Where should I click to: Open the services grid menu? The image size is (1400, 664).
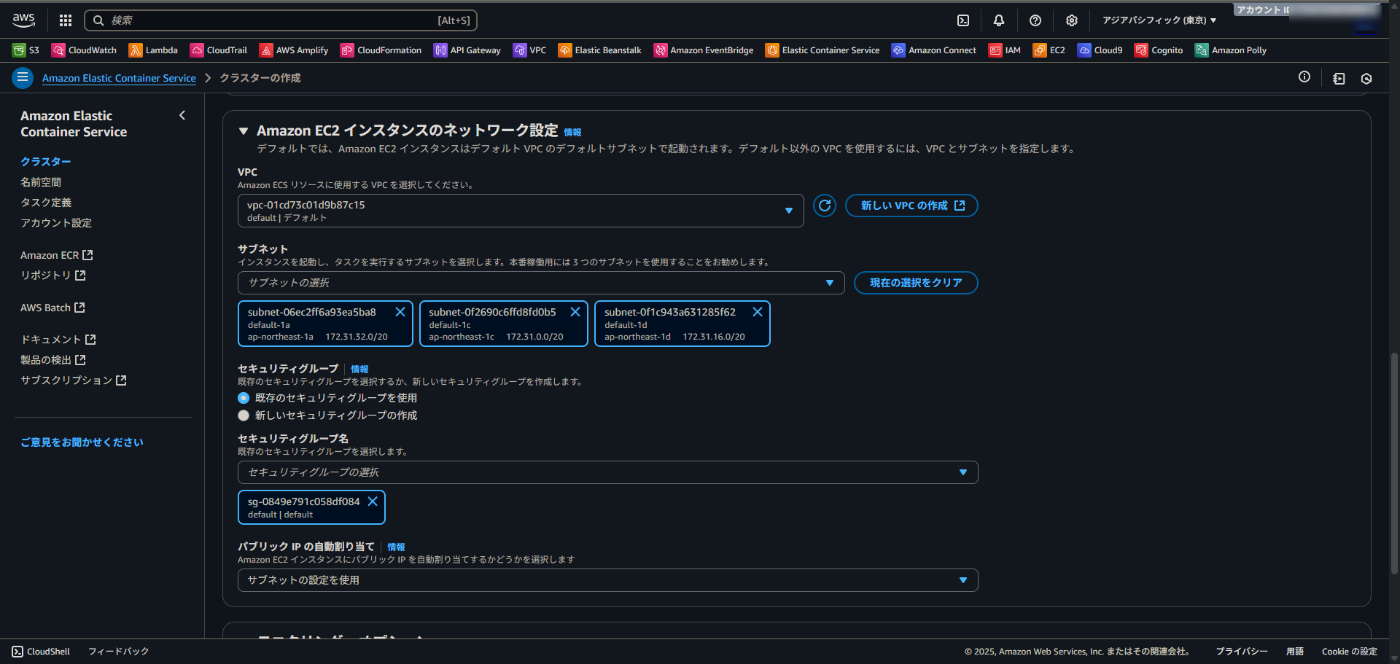66,20
